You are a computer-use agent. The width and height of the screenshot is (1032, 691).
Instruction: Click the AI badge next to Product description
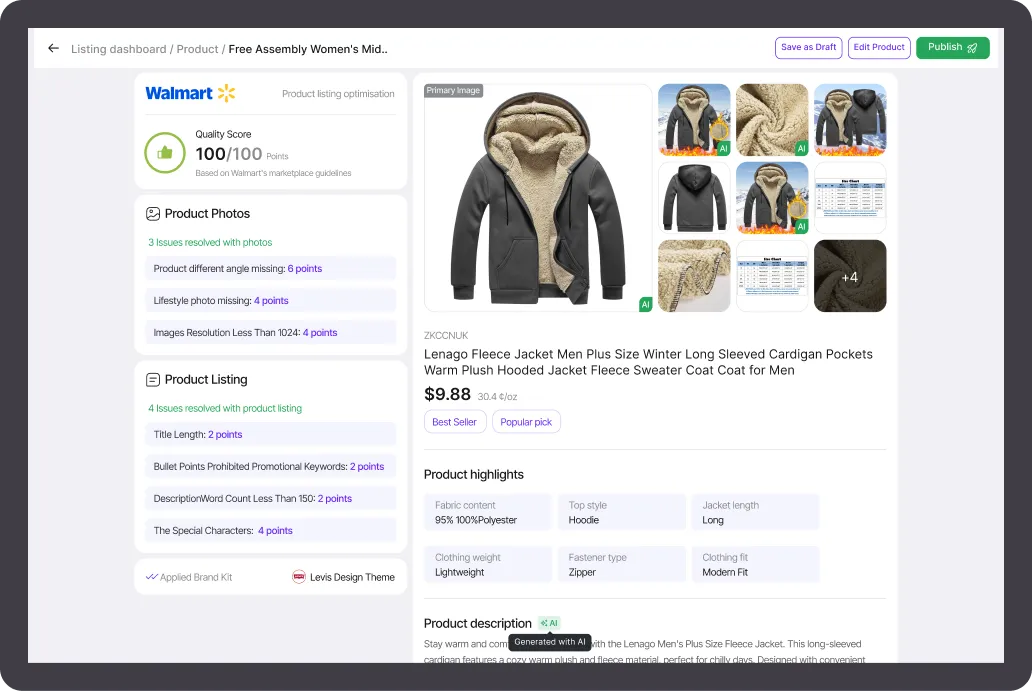click(549, 623)
